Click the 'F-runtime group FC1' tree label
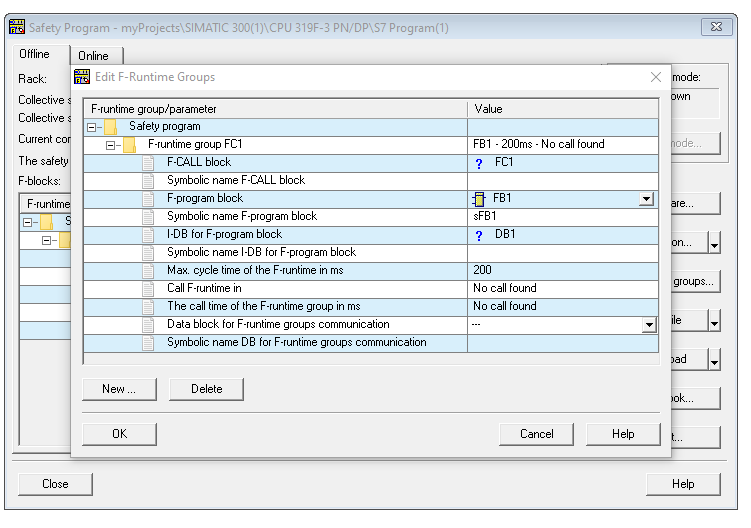This screenshot has width=751, height=528. pyautogui.click(x=195, y=144)
